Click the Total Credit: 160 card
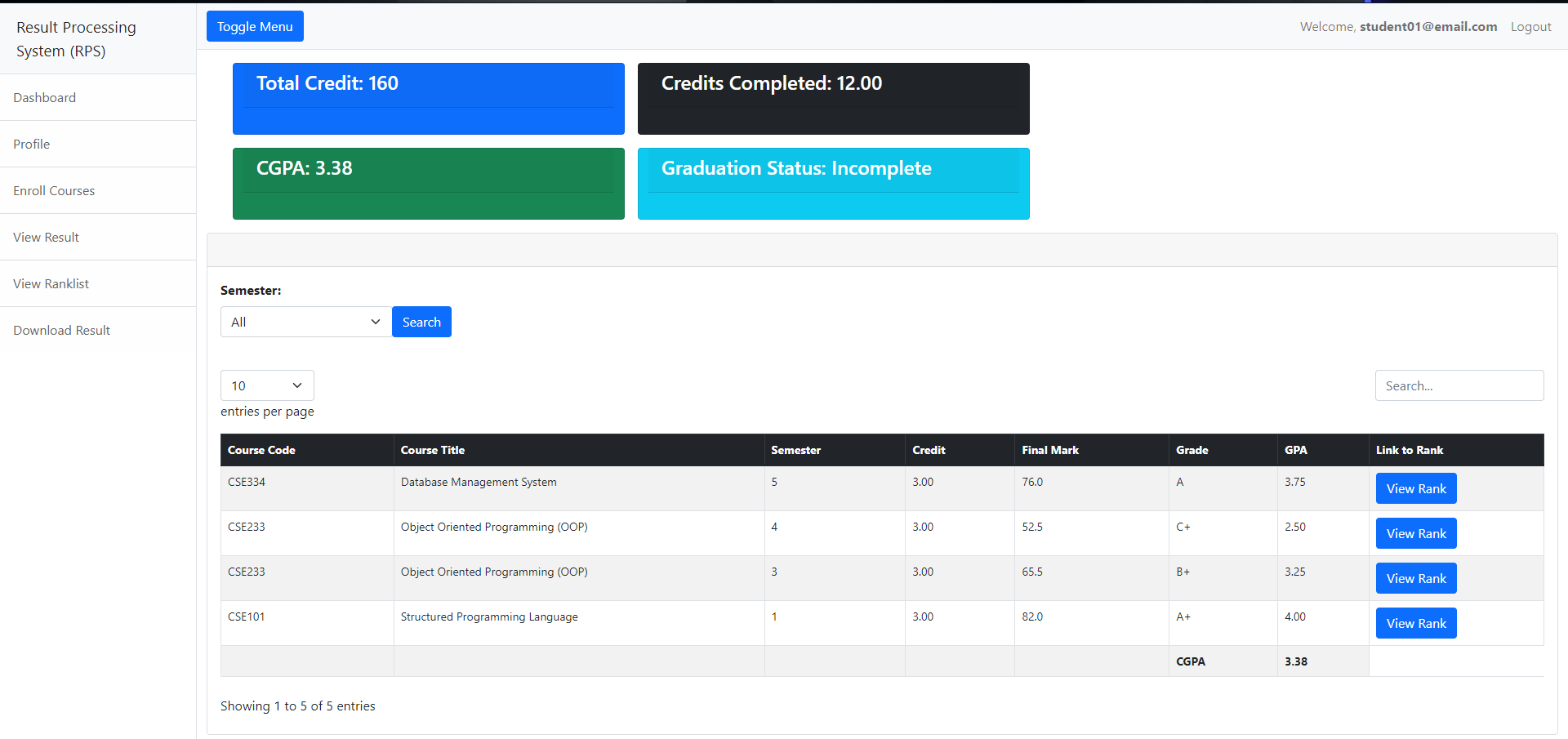This screenshot has height=739, width=1568. tap(428, 99)
